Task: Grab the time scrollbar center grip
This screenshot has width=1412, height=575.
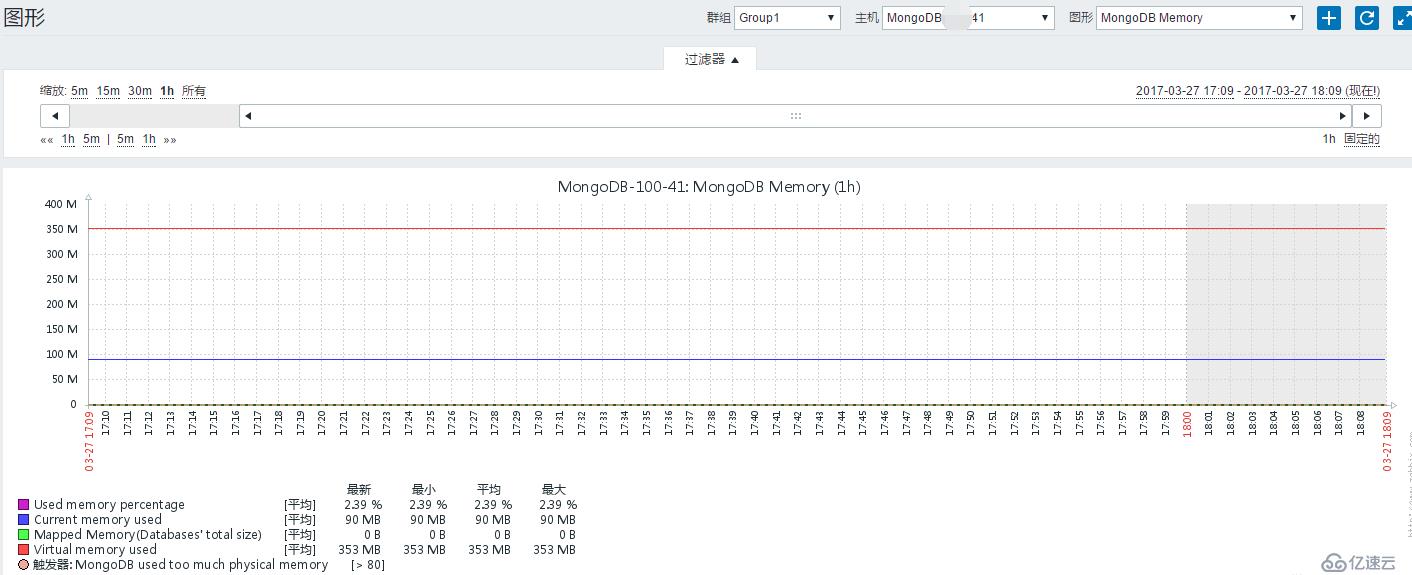Action: tap(796, 116)
